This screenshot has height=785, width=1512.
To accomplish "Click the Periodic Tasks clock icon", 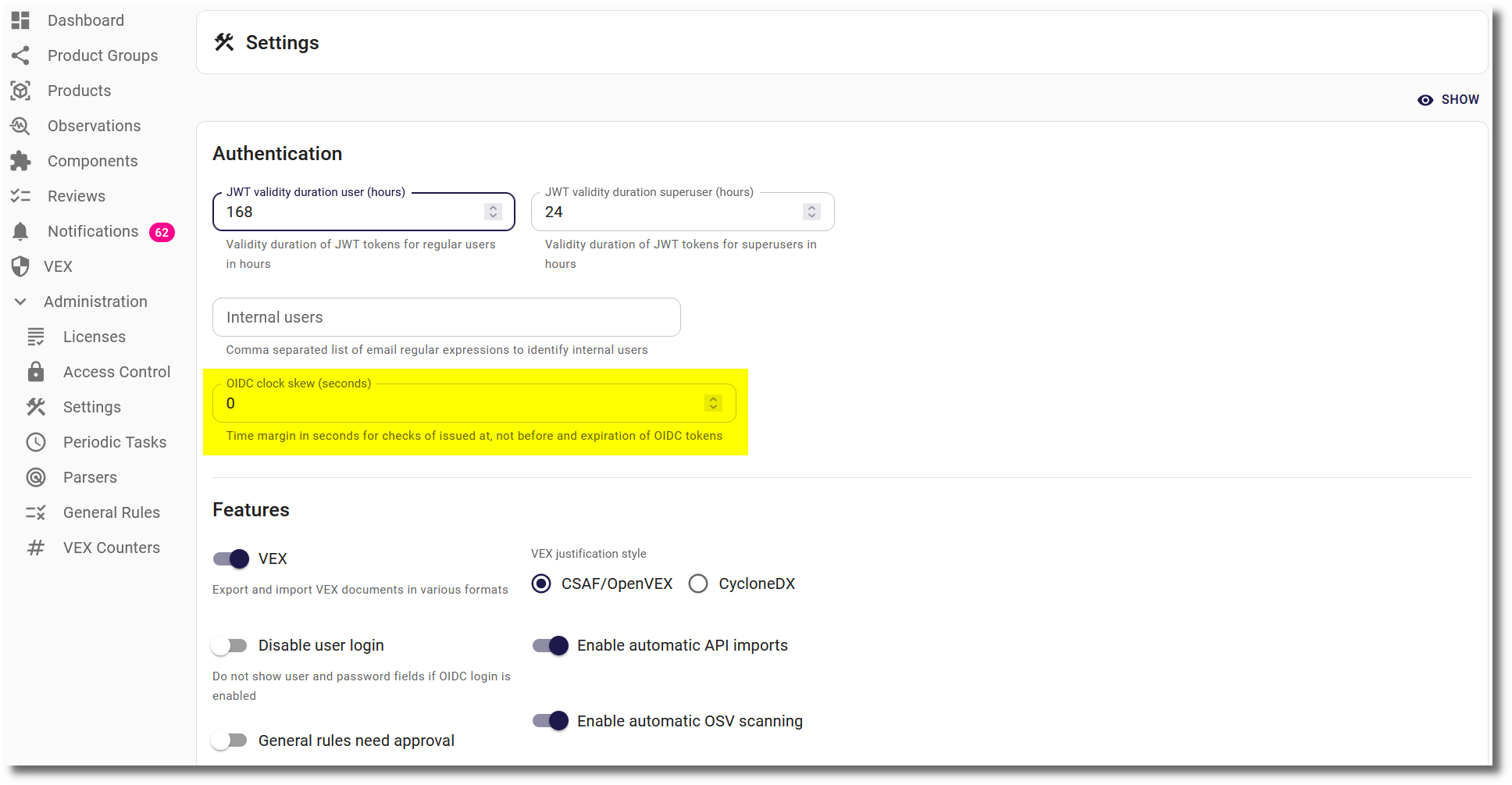I will (36, 442).
